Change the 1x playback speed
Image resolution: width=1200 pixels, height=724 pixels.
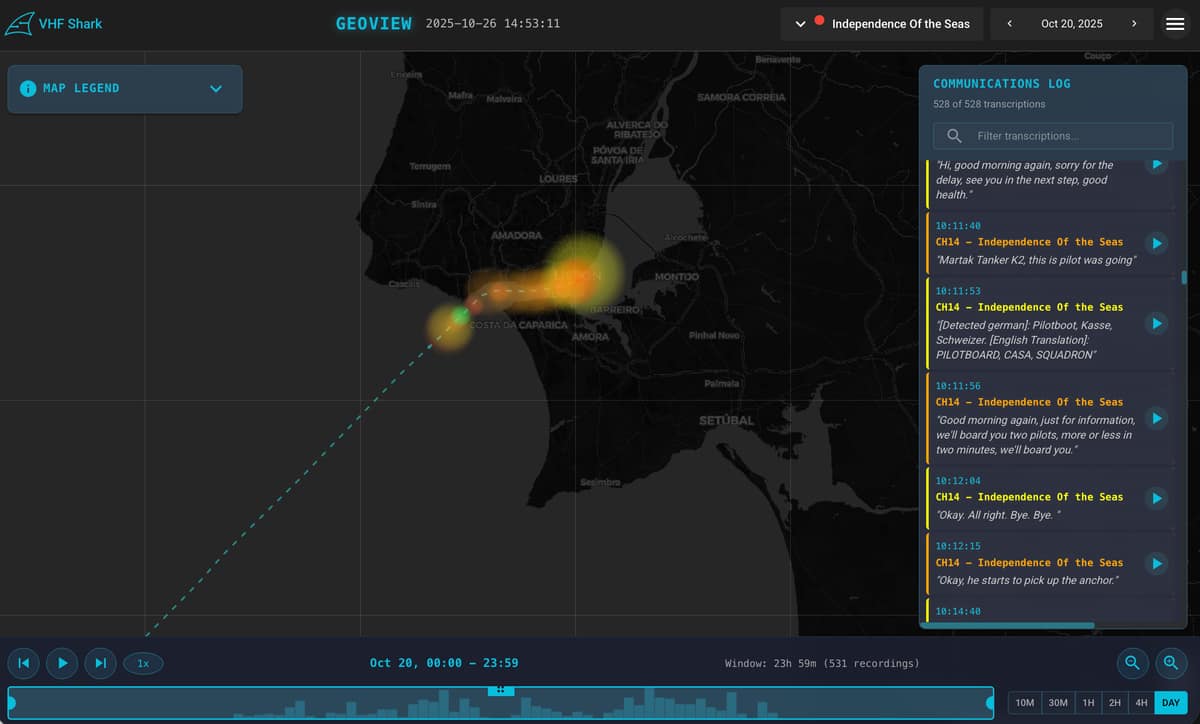point(143,663)
